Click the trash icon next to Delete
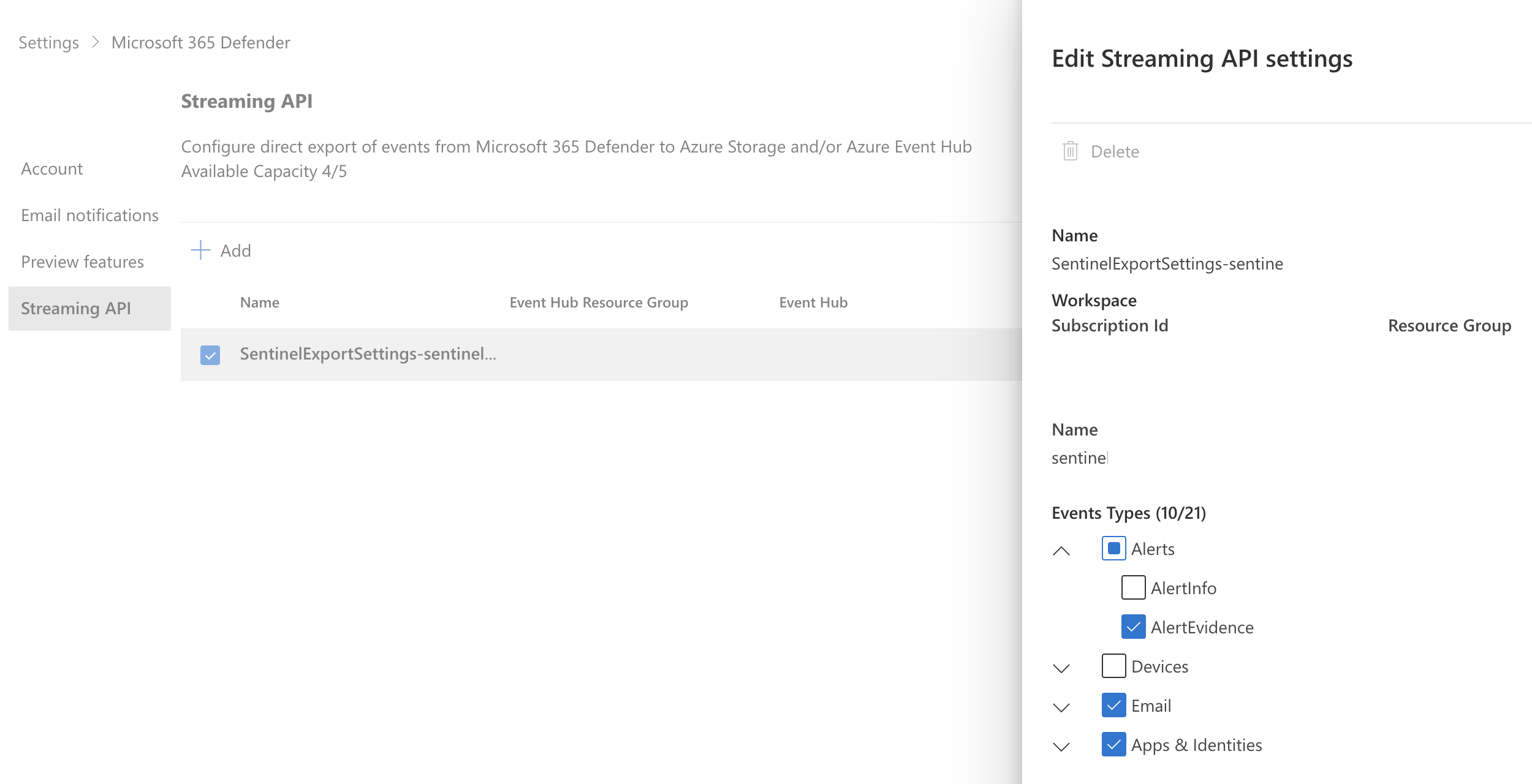1532x784 pixels. (x=1070, y=151)
